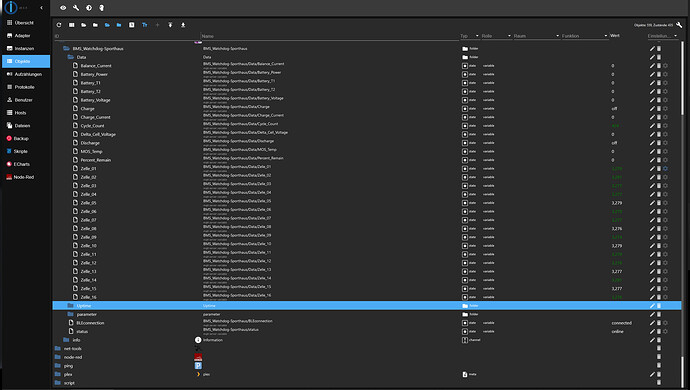Open Dateien in the sidebar
690x390 pixels.
[x=26, y=125]
